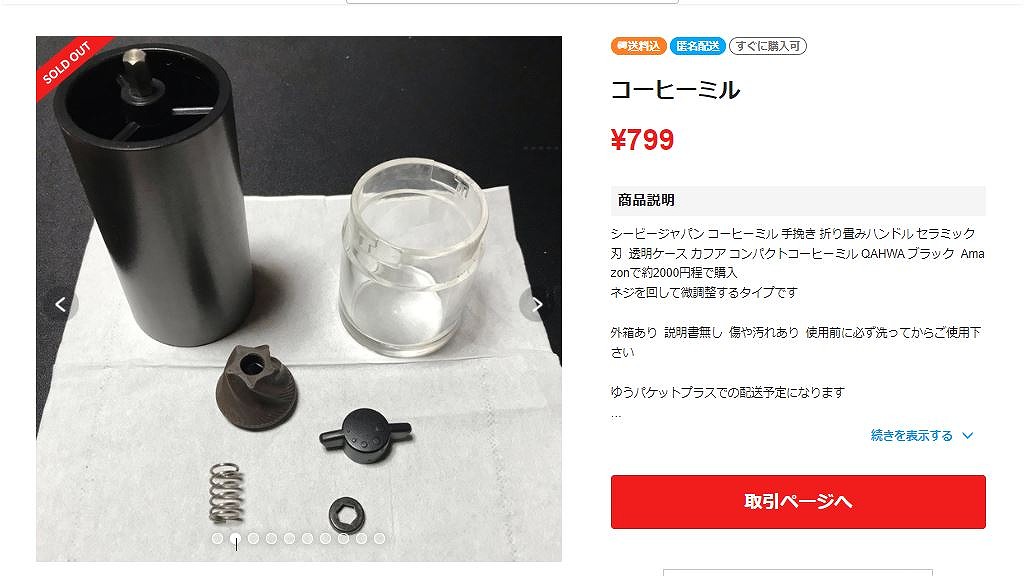1025x576 pixels.
Task: Expand description via chevron beside 続きを表示する
Action: 968,435
